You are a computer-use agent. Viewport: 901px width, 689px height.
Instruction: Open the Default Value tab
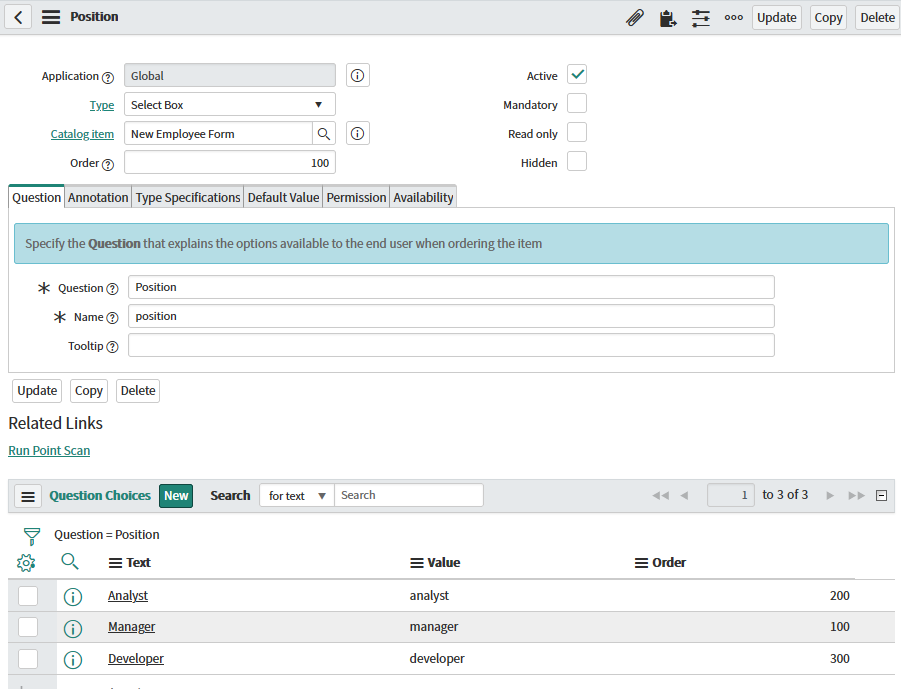(283, 198)
